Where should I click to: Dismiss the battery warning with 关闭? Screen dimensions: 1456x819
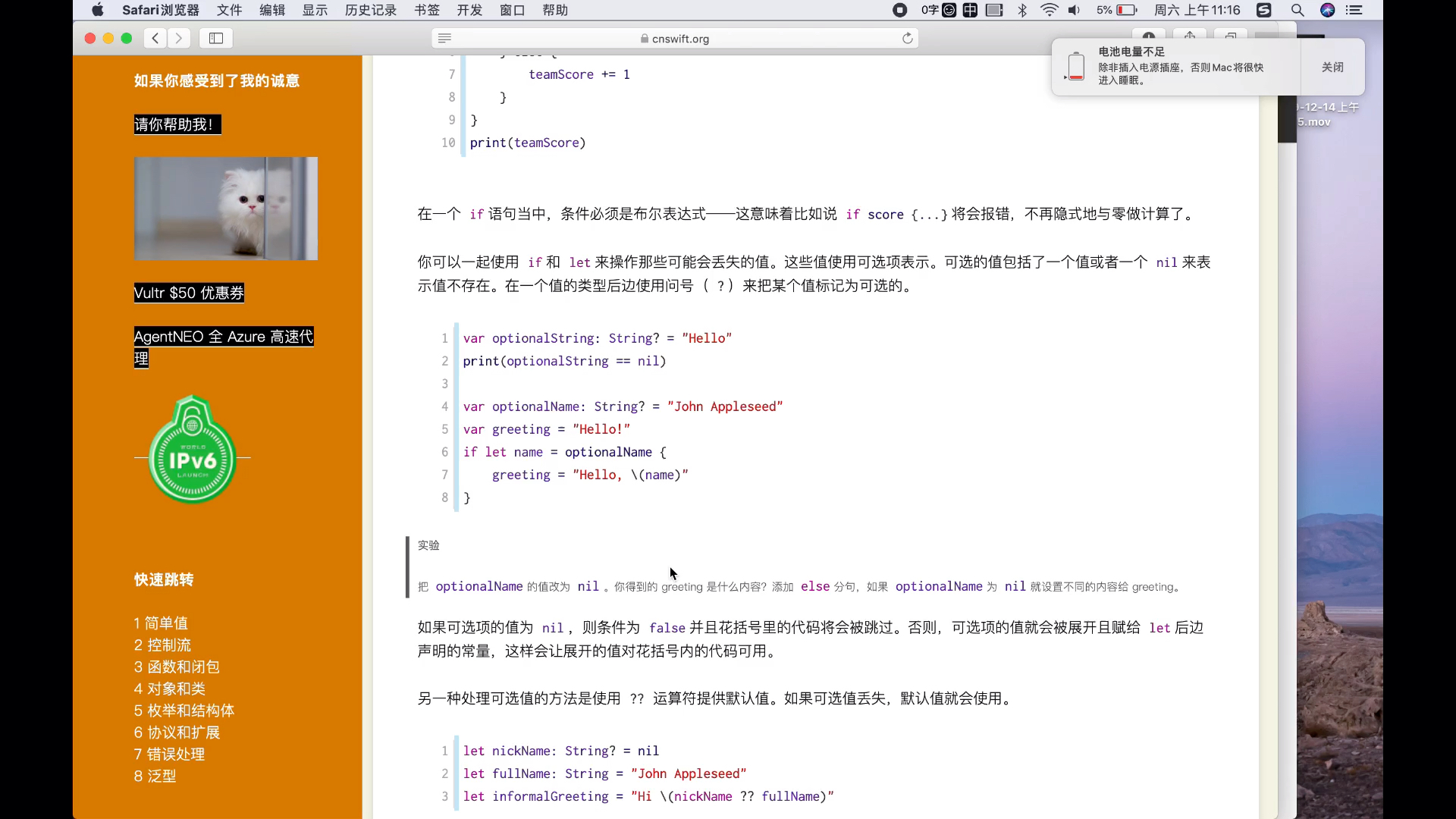point(1332,67)
